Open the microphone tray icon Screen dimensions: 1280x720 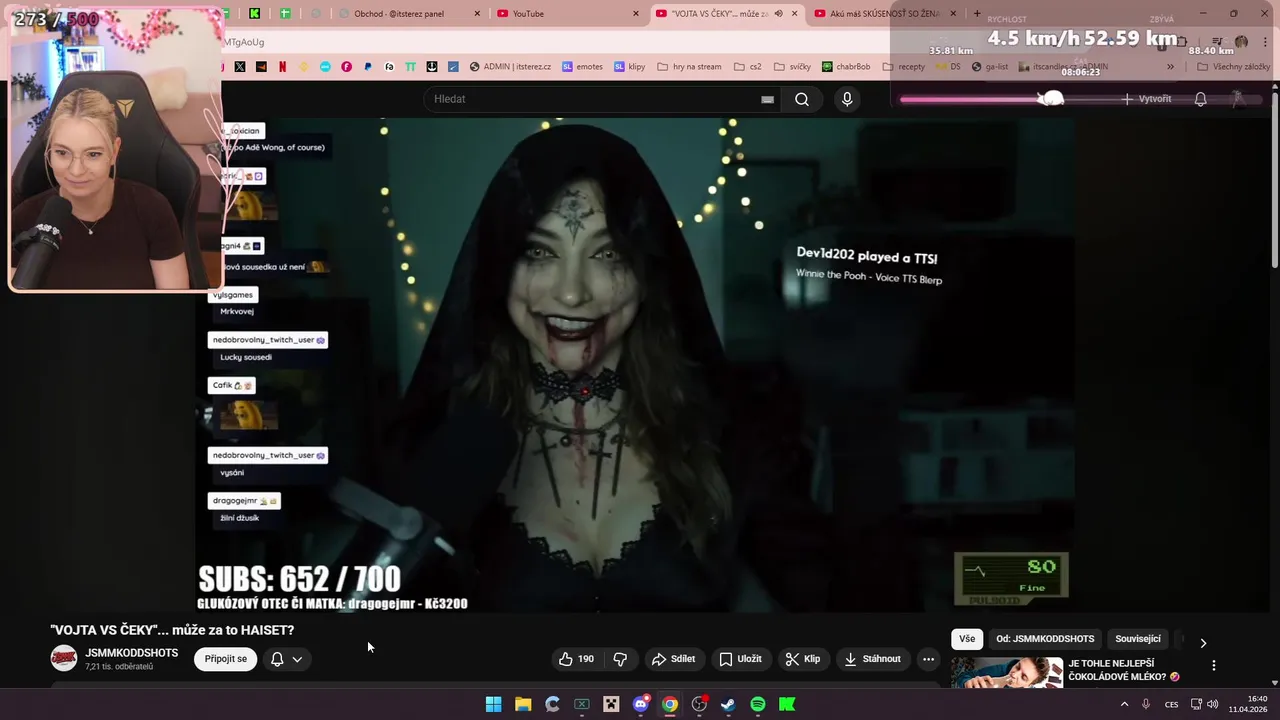[x=1146, y=704]
